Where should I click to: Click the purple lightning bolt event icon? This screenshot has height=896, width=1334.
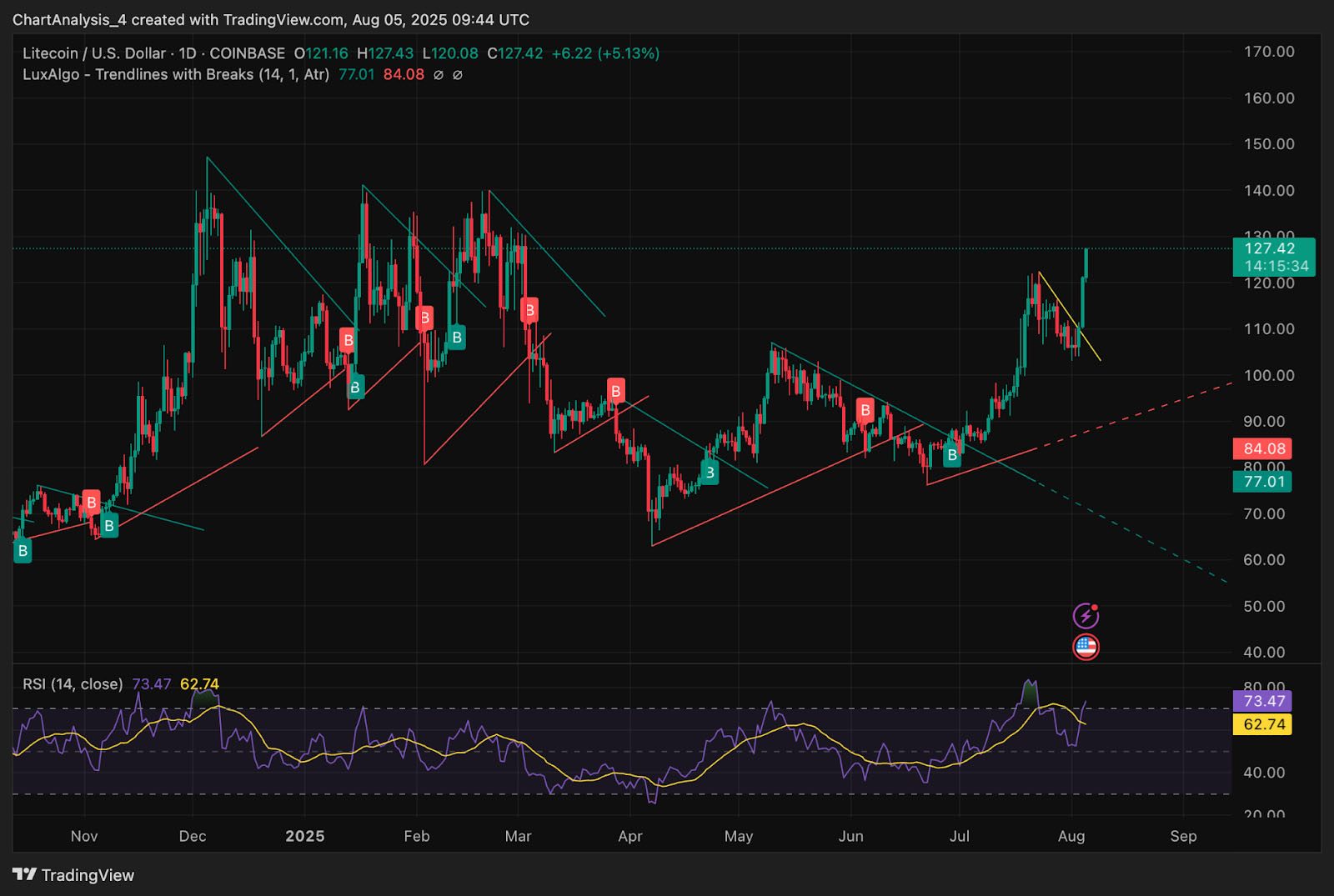click(x=1086, y=616)
